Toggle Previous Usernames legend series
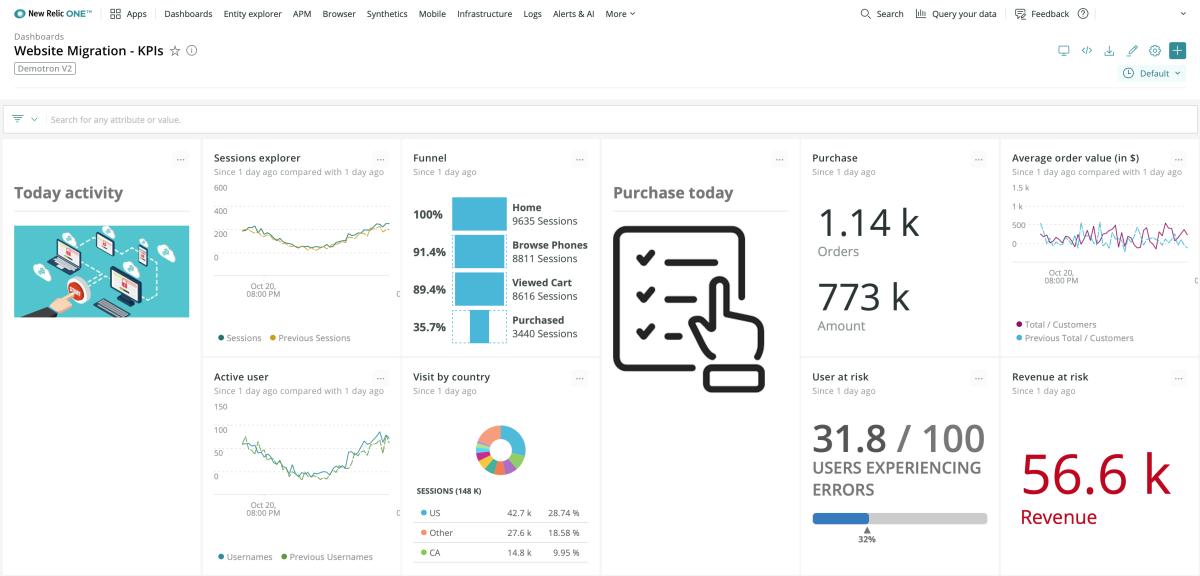This screenshot has height=576, width=1200. (327, 557)
